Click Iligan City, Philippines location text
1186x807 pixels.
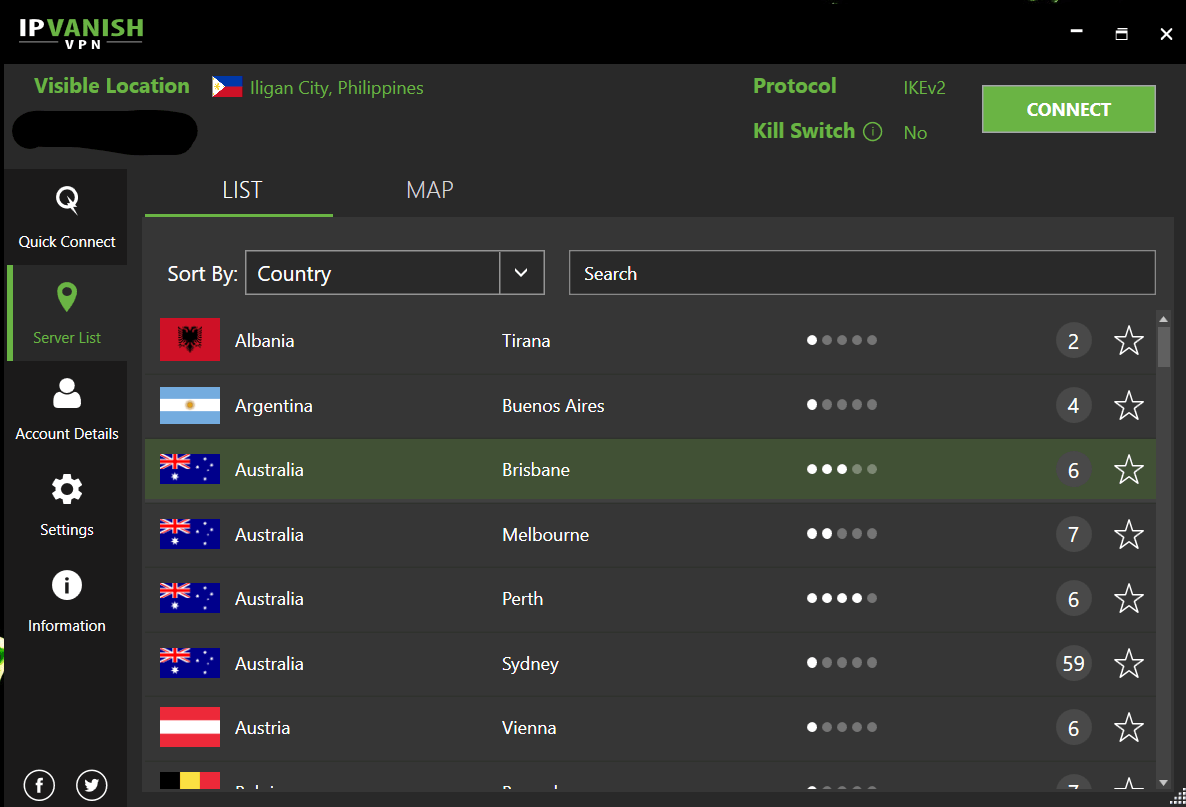(x=337, y=88)
